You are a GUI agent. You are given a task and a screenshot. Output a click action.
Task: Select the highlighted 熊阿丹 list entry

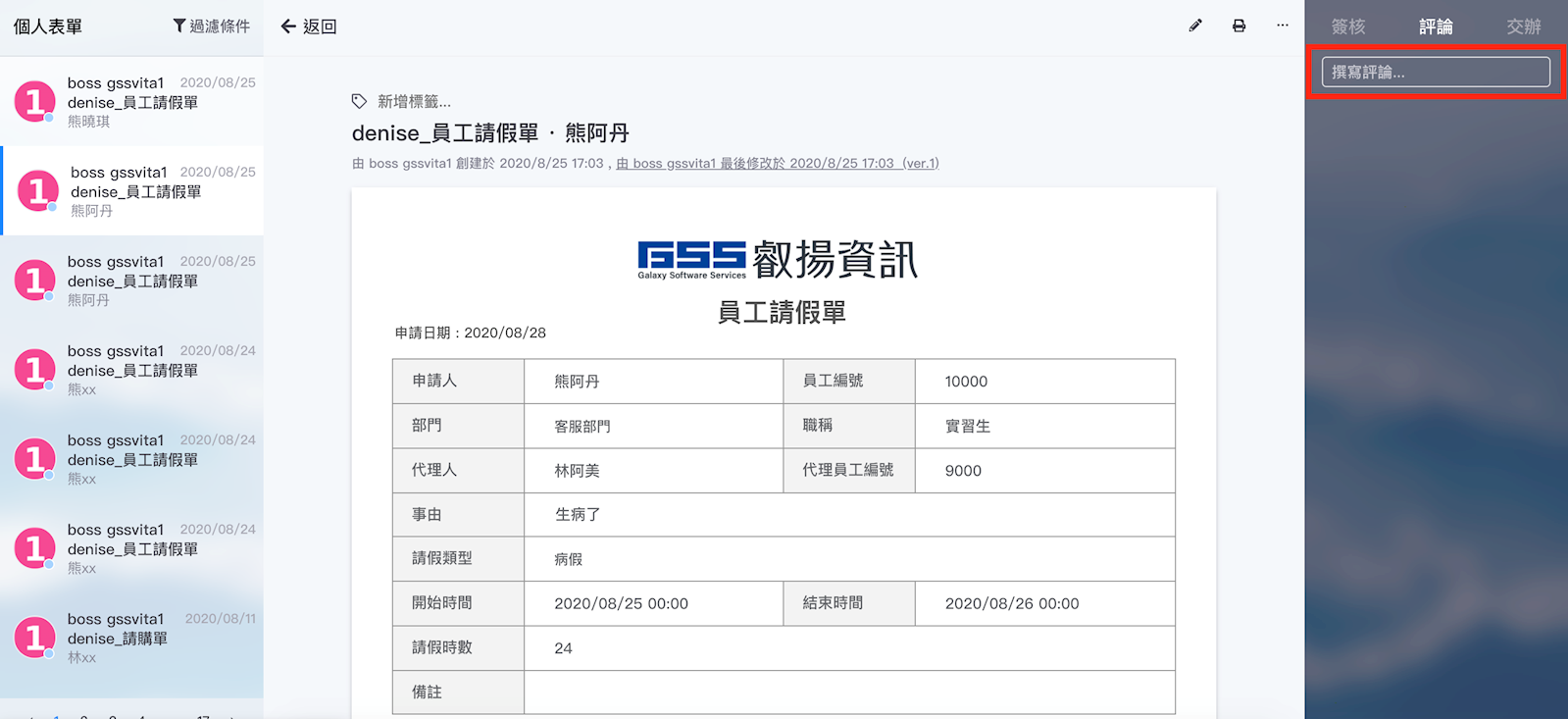[147, 191]
